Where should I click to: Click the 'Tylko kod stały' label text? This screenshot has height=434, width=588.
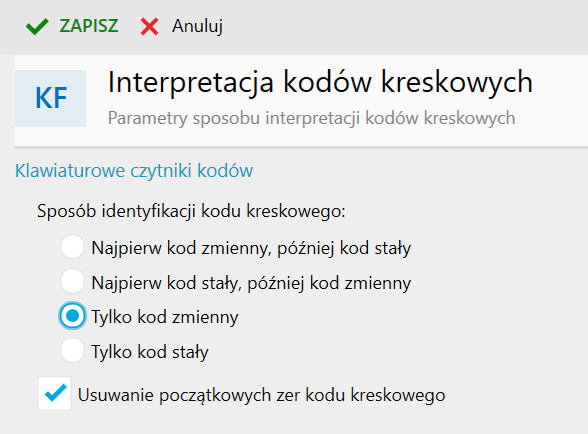(150, 352)
